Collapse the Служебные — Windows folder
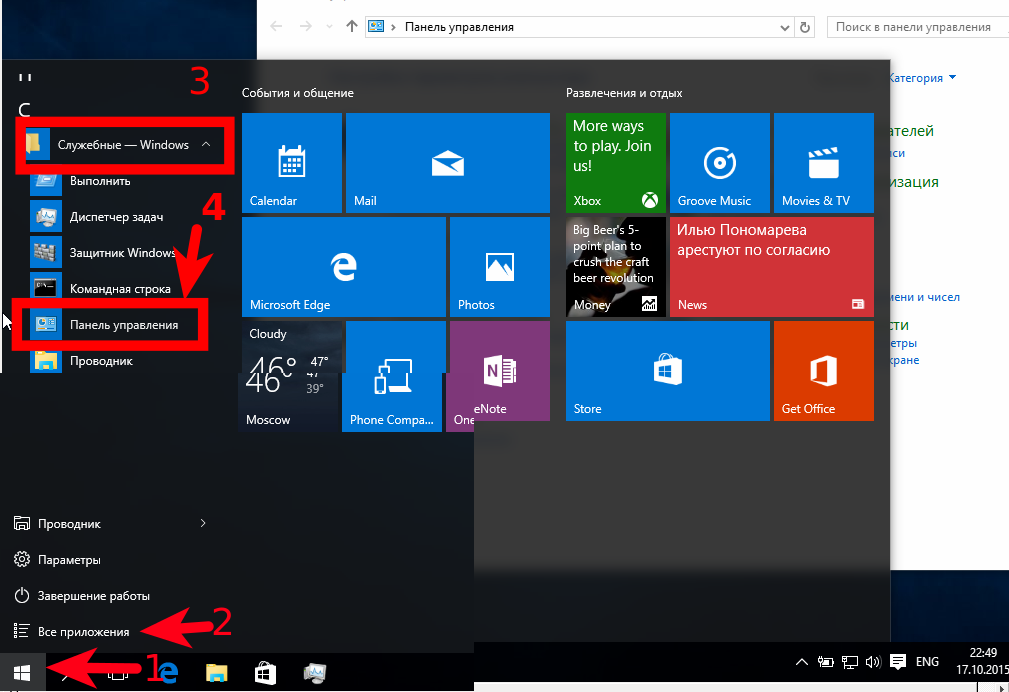This screenshot has width=1009, height=692. tap(206, 145)
